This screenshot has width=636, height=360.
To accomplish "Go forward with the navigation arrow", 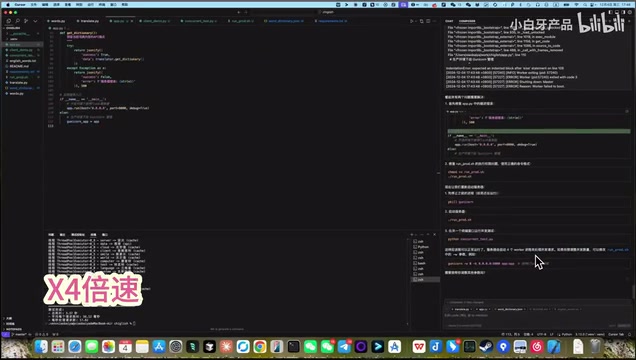I will [246, 12].
